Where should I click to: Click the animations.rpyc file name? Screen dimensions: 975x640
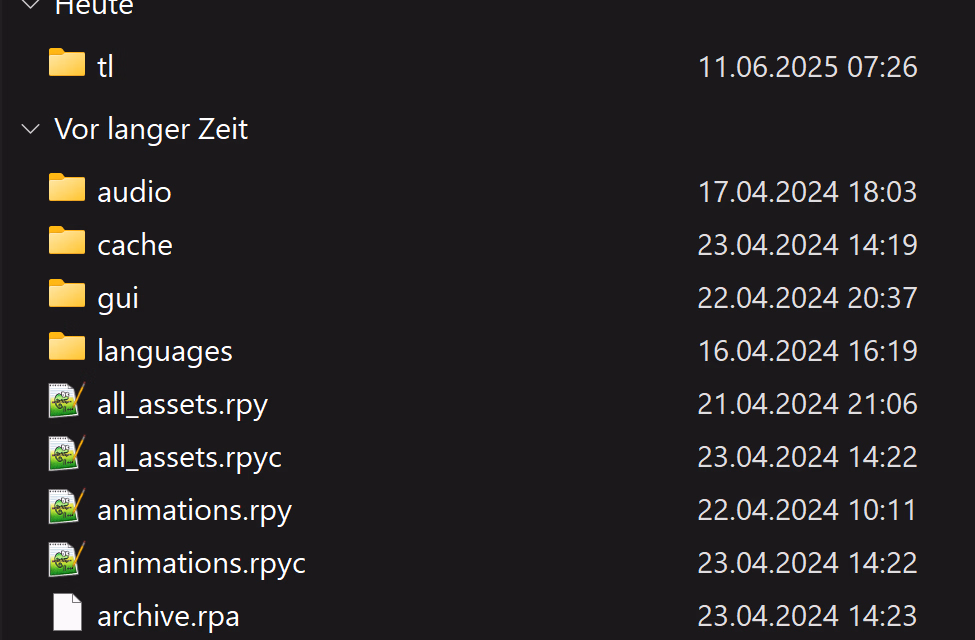pos(201,563)
